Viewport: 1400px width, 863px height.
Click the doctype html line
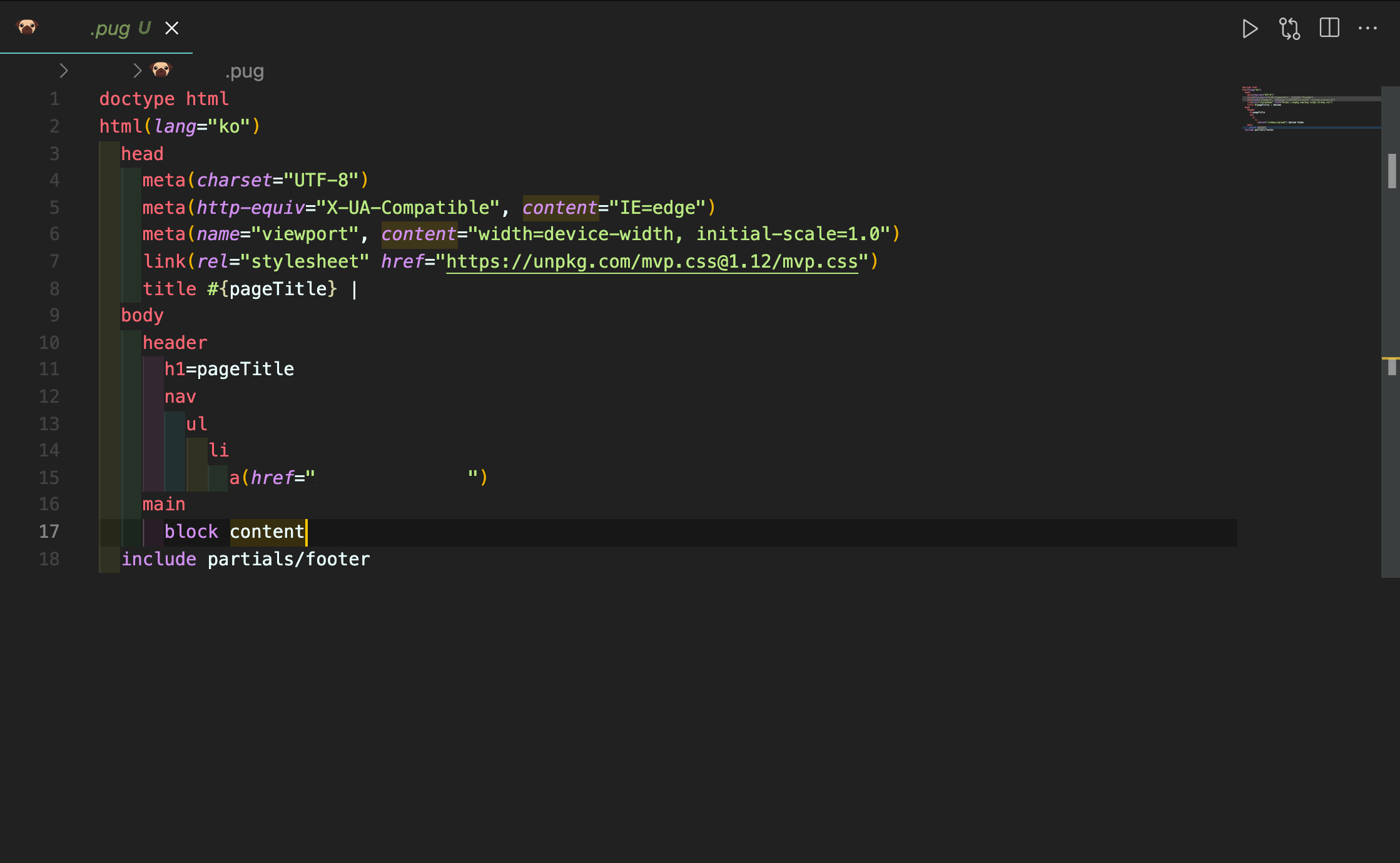point(164,99)
